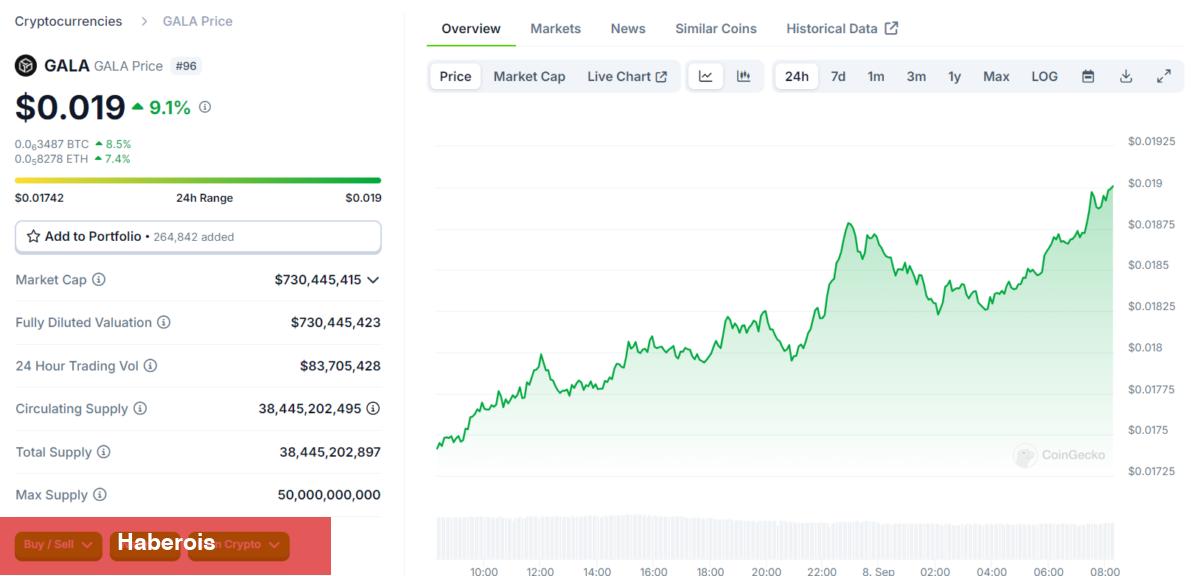Select the 7d time range
Viewport: 1200px width, 576px height.
pyautogui.click(x=838, y=77)
